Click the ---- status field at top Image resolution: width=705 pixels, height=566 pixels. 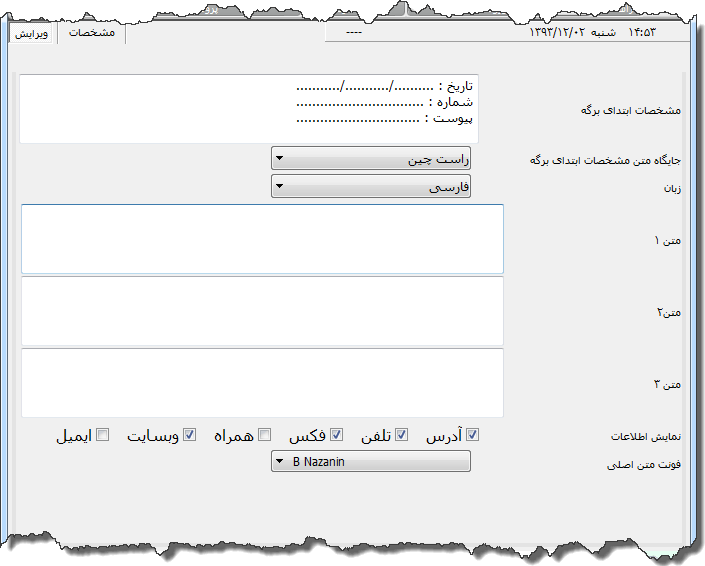pos(353,33)
